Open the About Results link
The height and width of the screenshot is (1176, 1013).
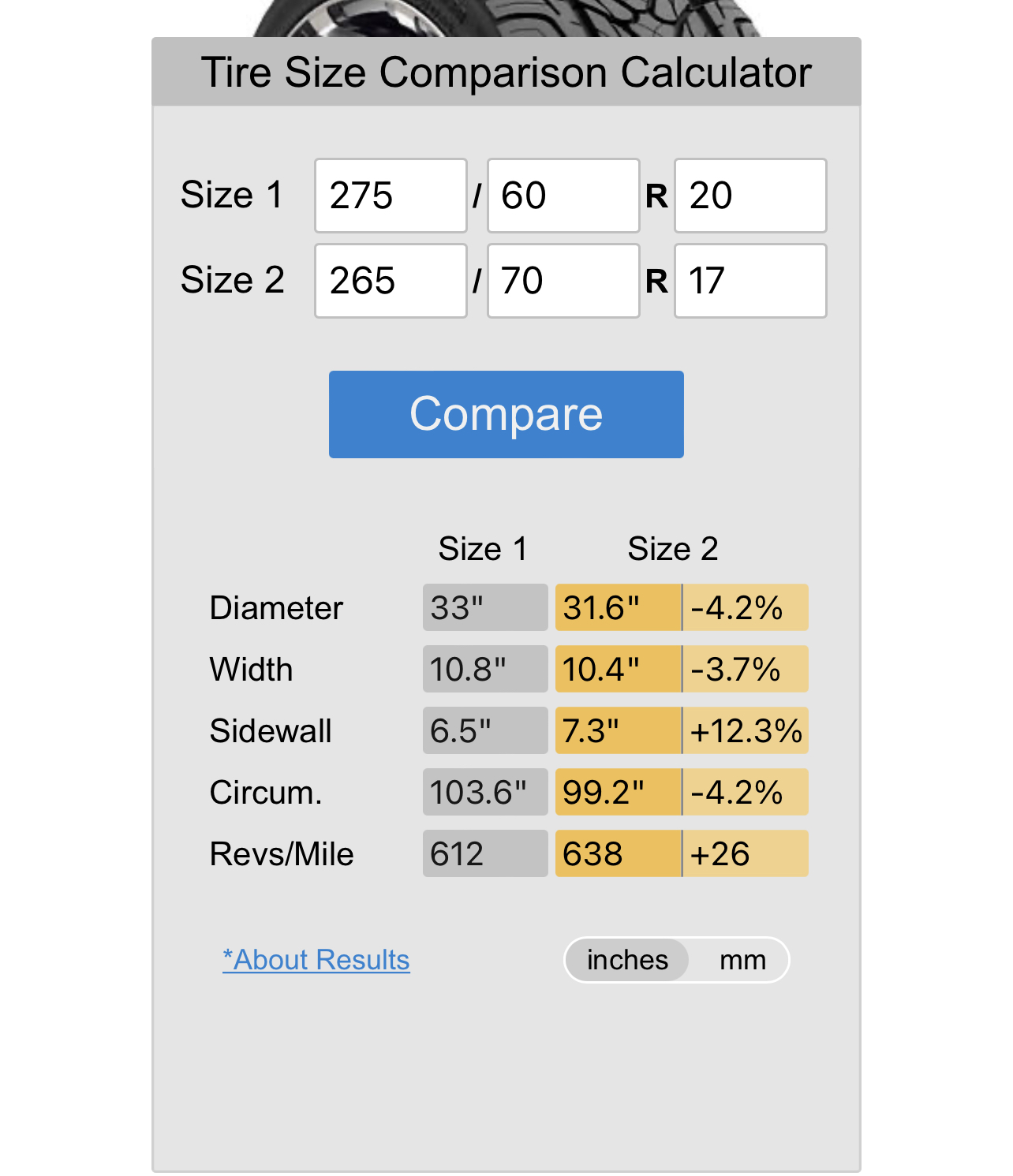316,960
